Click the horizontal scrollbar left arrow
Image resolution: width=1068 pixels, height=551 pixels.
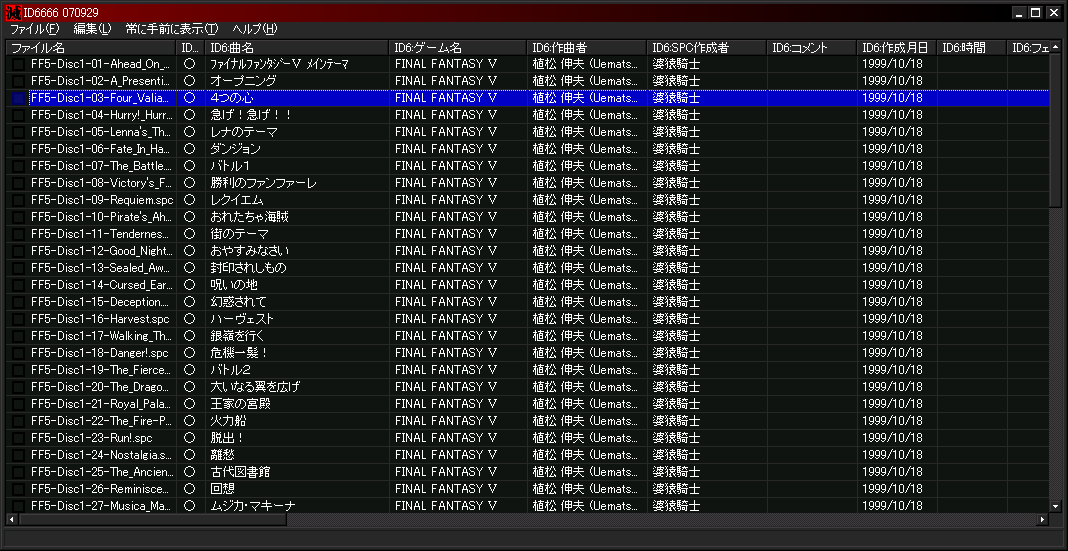tap(12, 520)
